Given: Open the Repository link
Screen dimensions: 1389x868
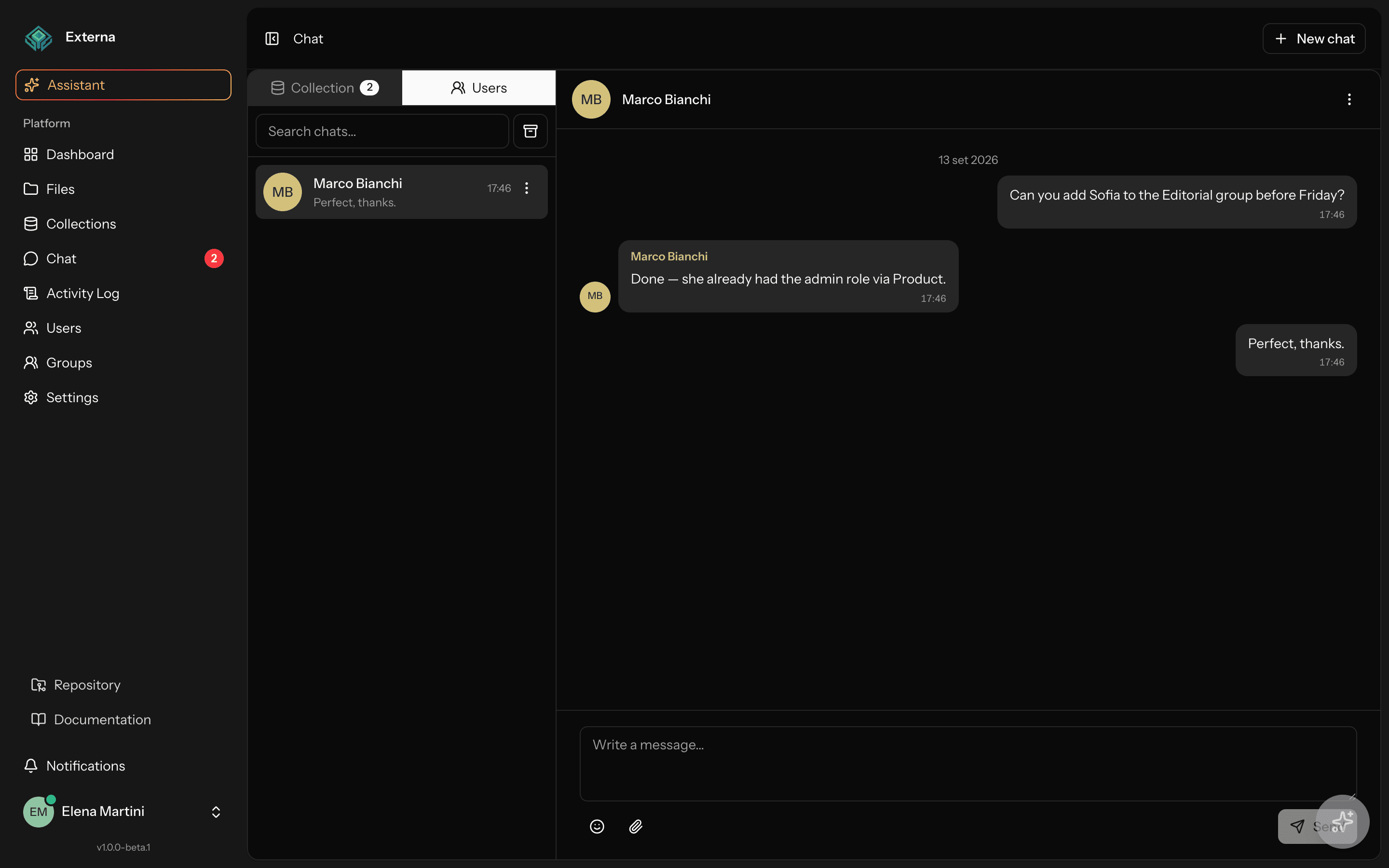Looking at the screenshot, I should tap(123, 685).
